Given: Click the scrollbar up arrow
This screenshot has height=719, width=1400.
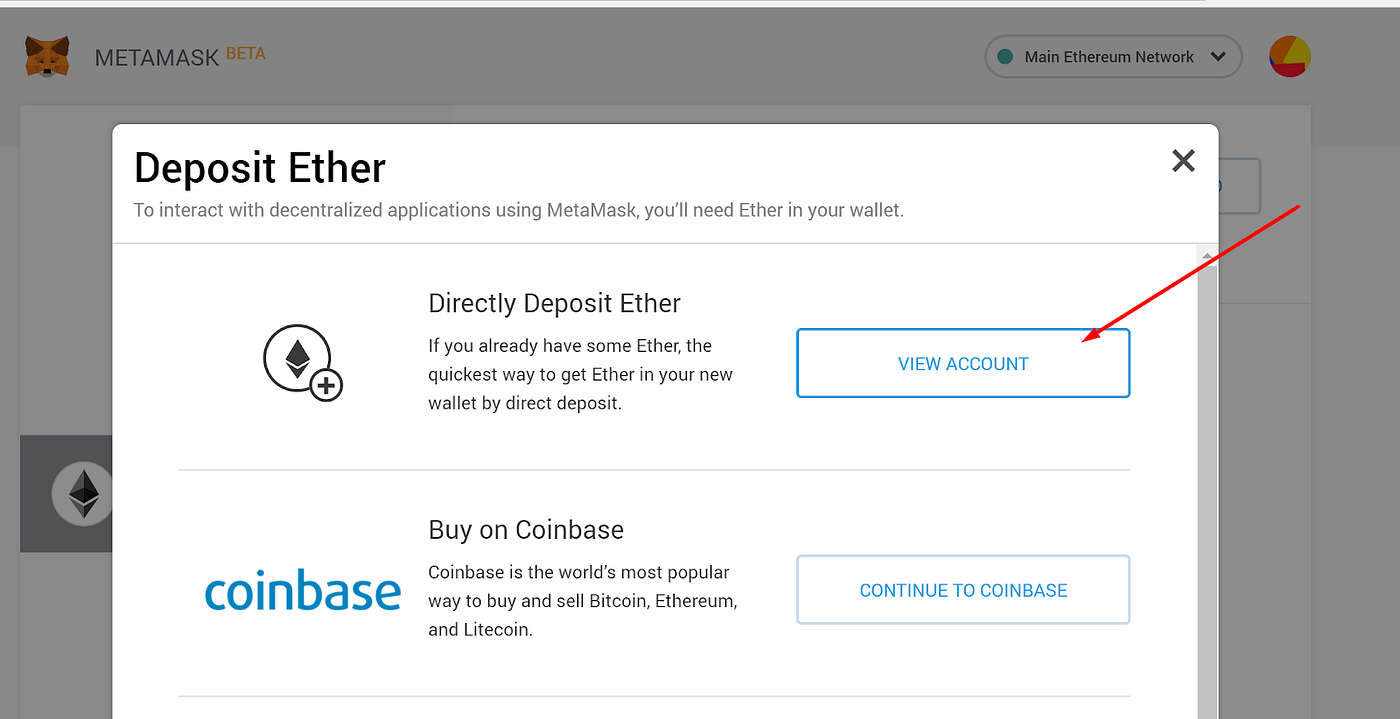Looking at the screenshot, I should [1207, 258].
